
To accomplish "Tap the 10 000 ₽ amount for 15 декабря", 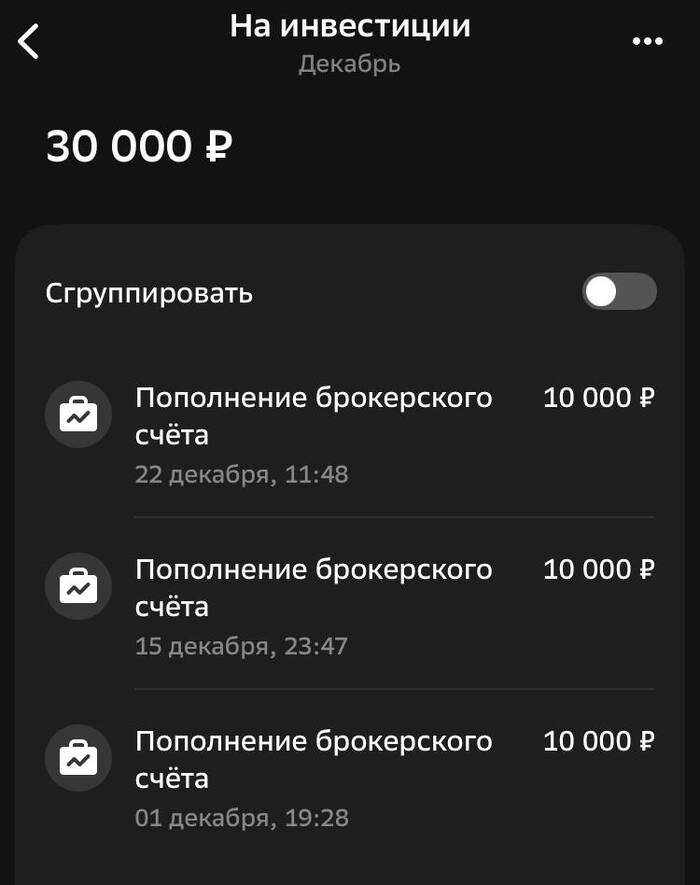I will [x=599, y=570].
